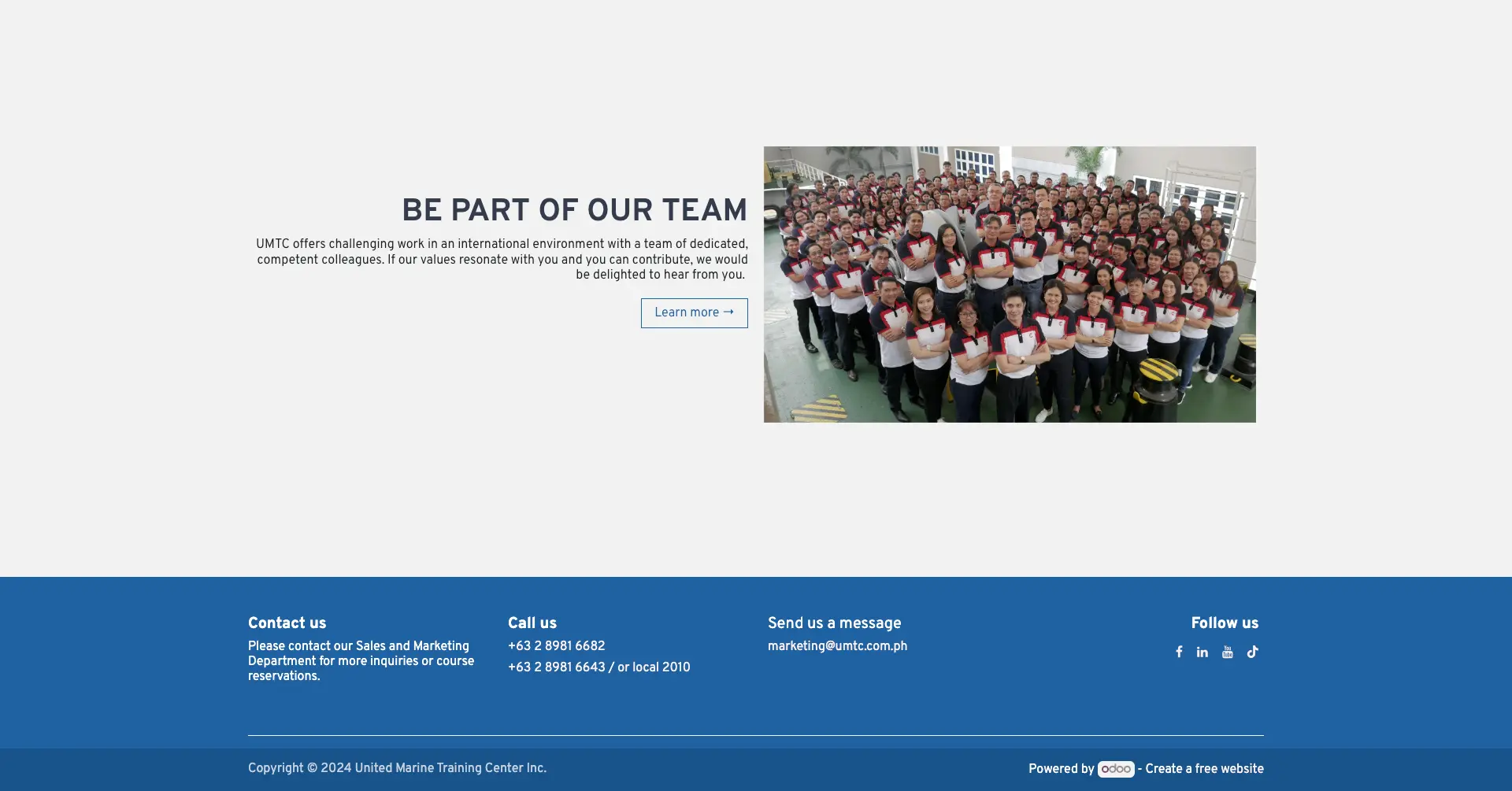Click the Odoo logo badge
The image size is (1512, 791).
click(x=1116, y=769)
